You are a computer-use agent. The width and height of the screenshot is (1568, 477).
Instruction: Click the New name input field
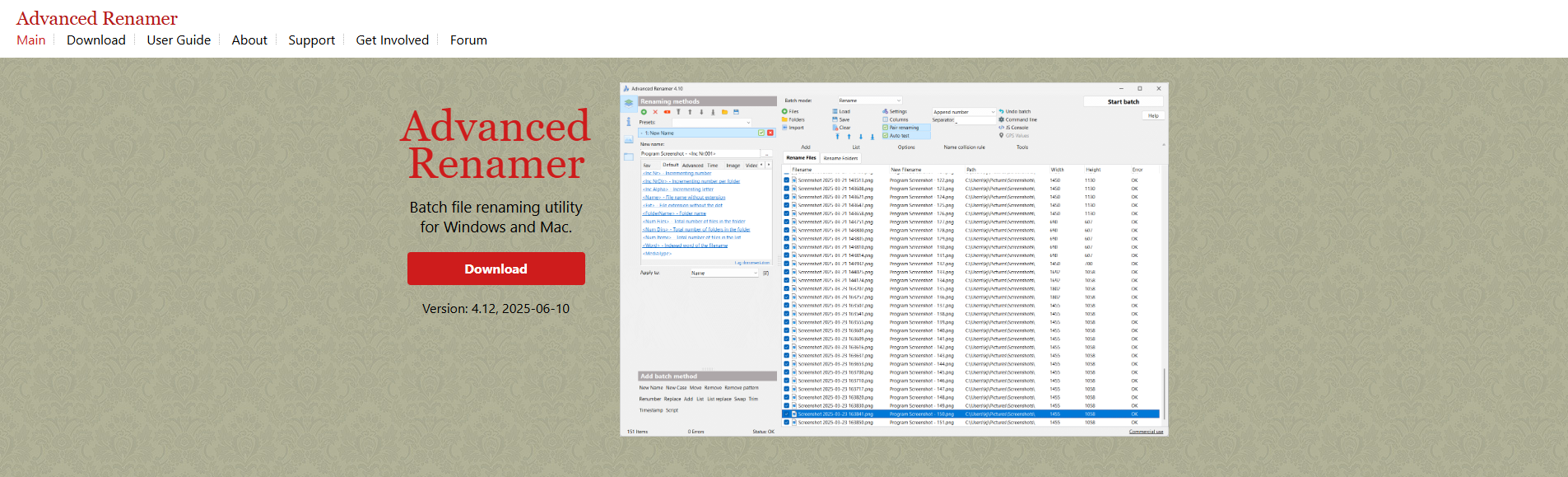coord(700,153)
